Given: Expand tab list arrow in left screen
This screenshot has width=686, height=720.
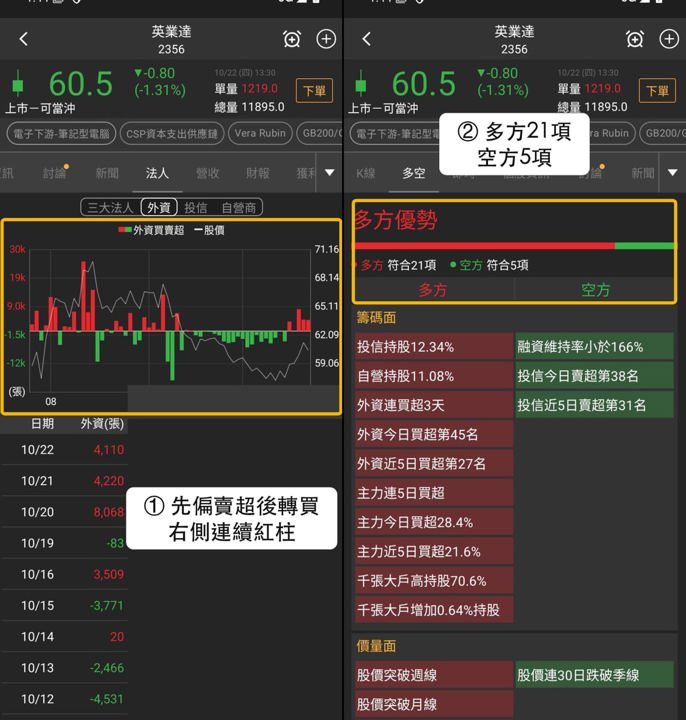Looking at the screenshot, I should (330, 173).
